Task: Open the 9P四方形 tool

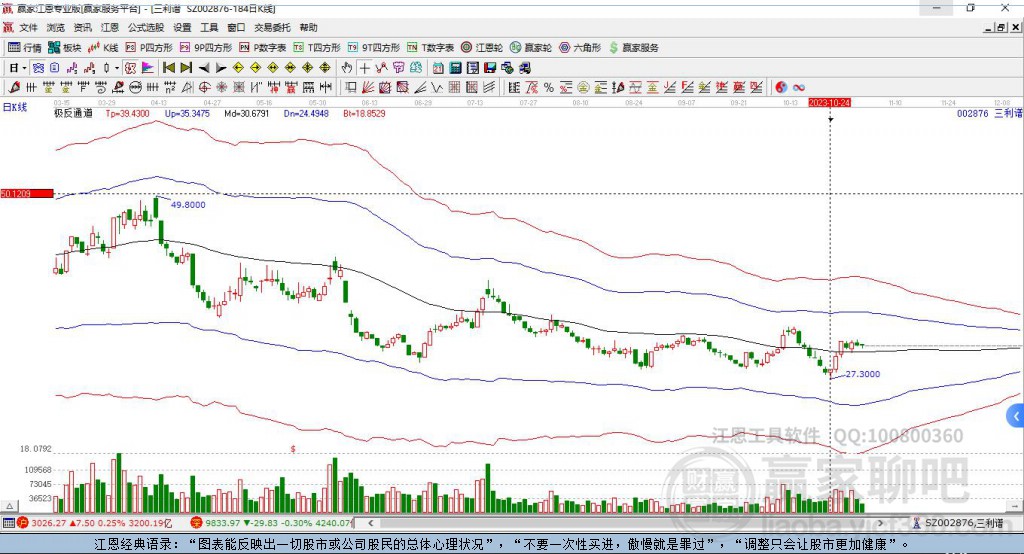Action: 206,48
